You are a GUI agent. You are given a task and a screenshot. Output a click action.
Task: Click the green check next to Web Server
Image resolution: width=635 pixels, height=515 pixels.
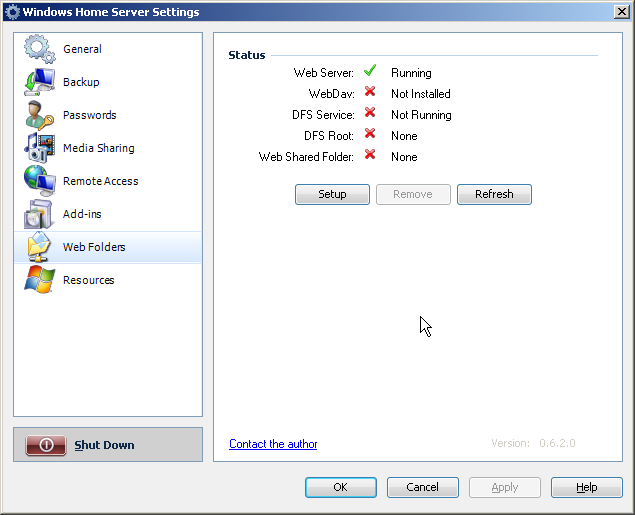pos(370,71)
